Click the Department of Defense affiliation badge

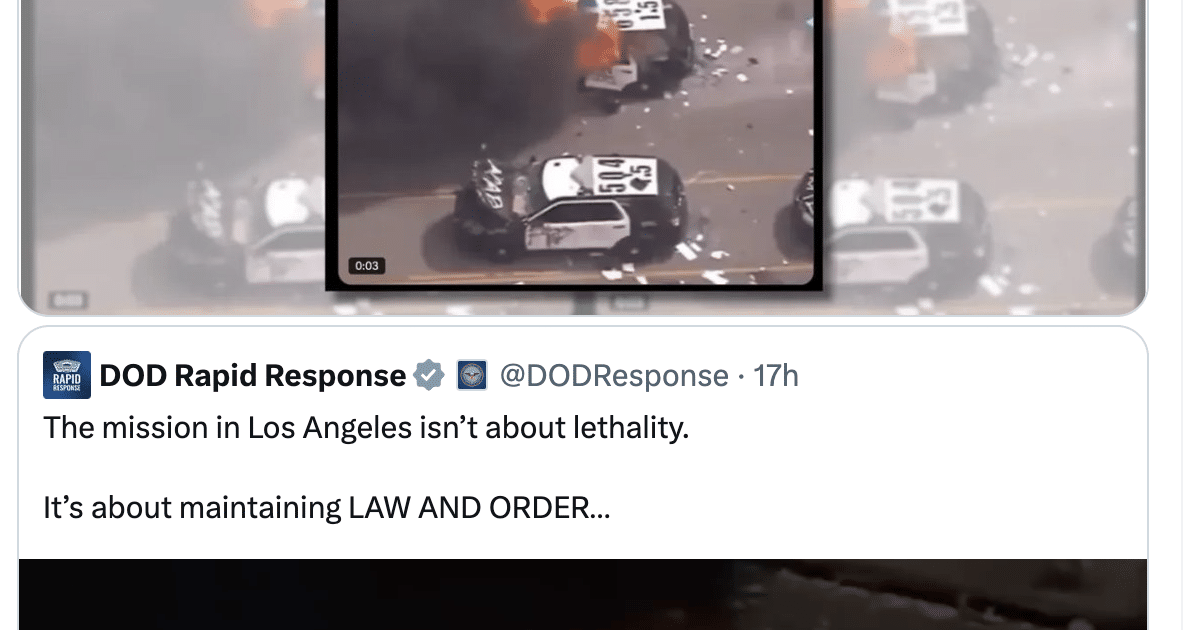(471, 375)
